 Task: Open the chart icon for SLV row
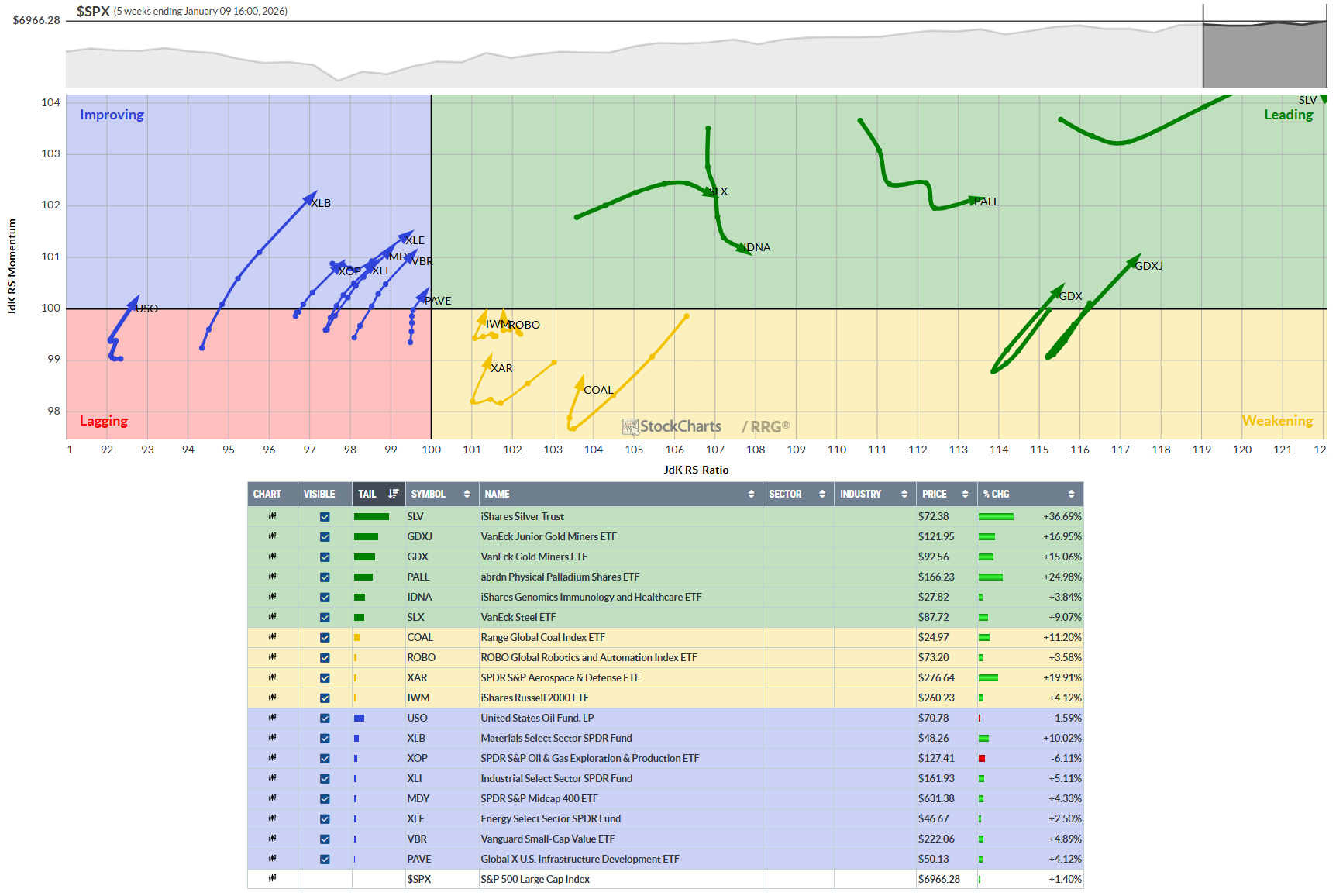[x=272, y=516]
